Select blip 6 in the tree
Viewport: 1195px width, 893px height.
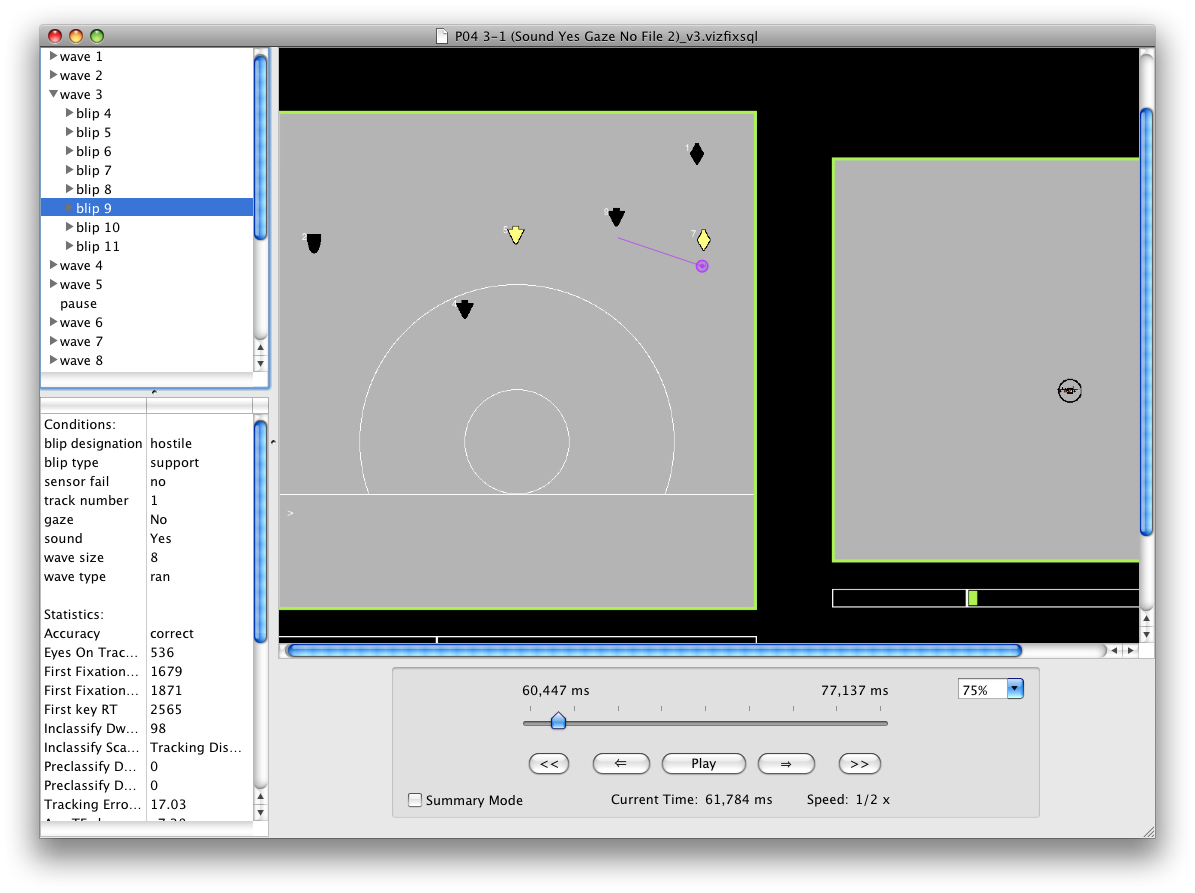(x=93, y=151)
